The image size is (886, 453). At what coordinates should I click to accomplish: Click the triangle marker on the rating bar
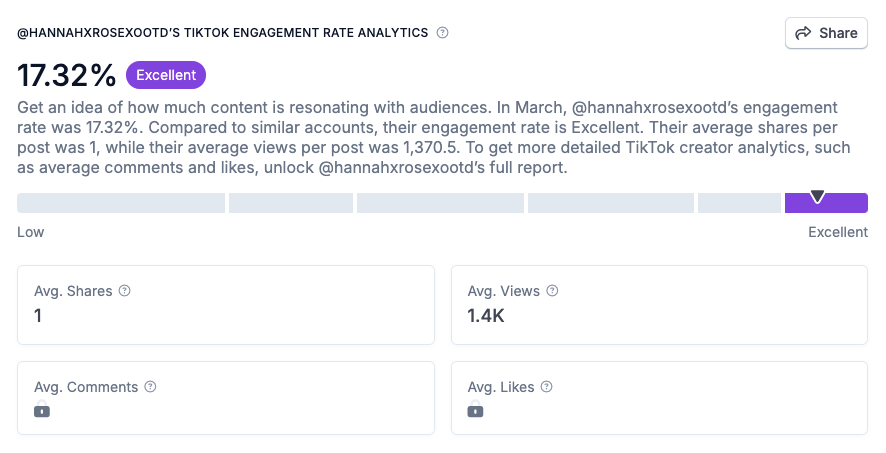(x=818, y=196)
